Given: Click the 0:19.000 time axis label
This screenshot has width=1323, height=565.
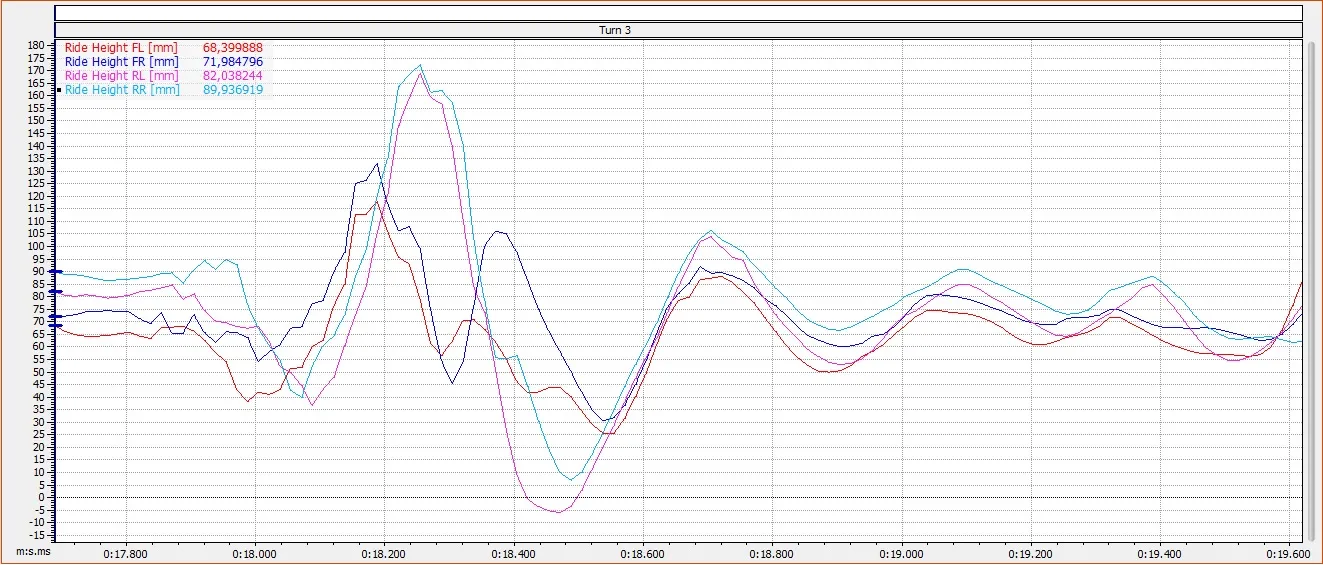Looking at the screenshot, I should click(901, 552).
